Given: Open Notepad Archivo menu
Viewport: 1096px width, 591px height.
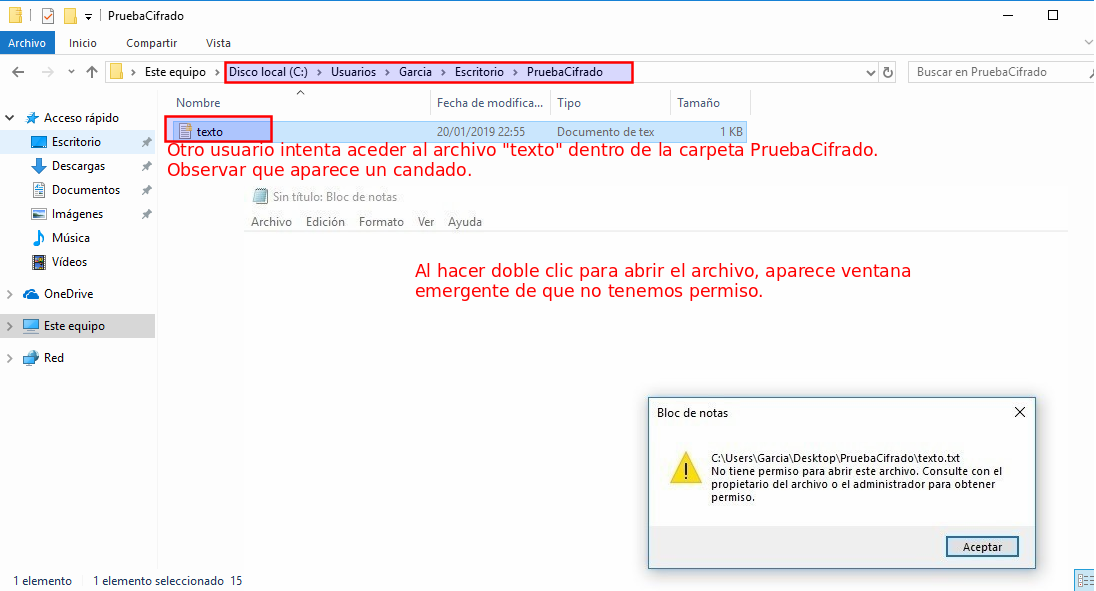Looking at the screenshot, I should click(271, 222).
